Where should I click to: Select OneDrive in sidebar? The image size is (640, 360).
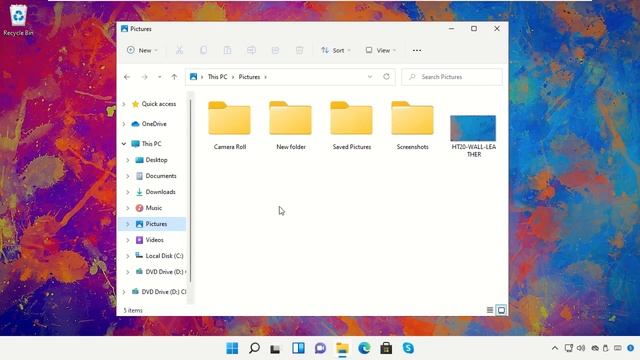(x=154, y=124)
